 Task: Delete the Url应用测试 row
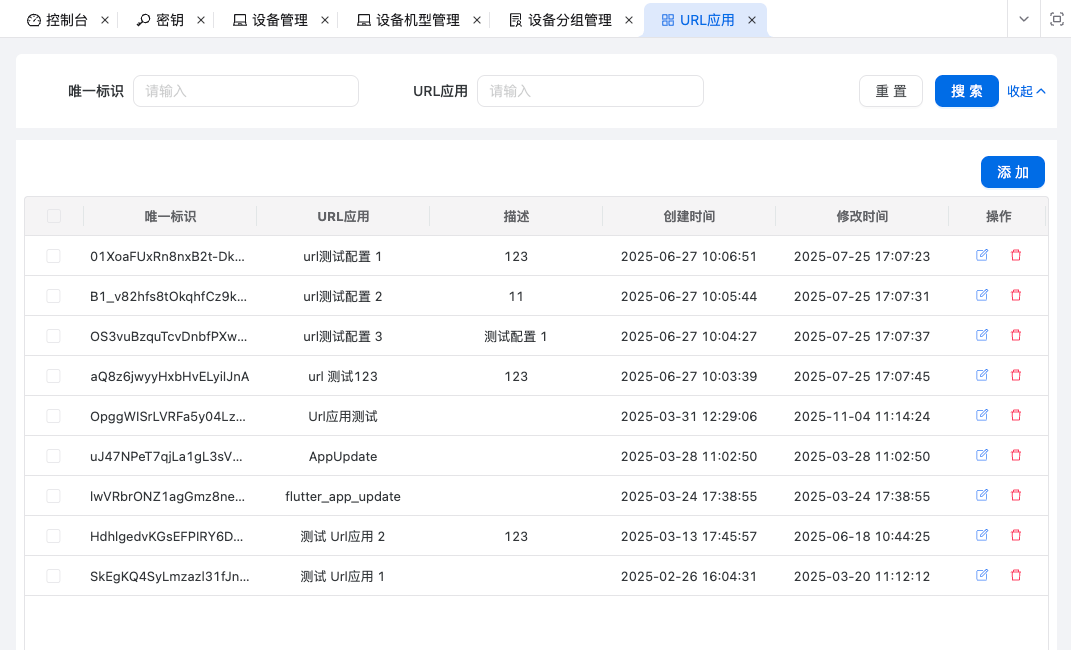1016,416
